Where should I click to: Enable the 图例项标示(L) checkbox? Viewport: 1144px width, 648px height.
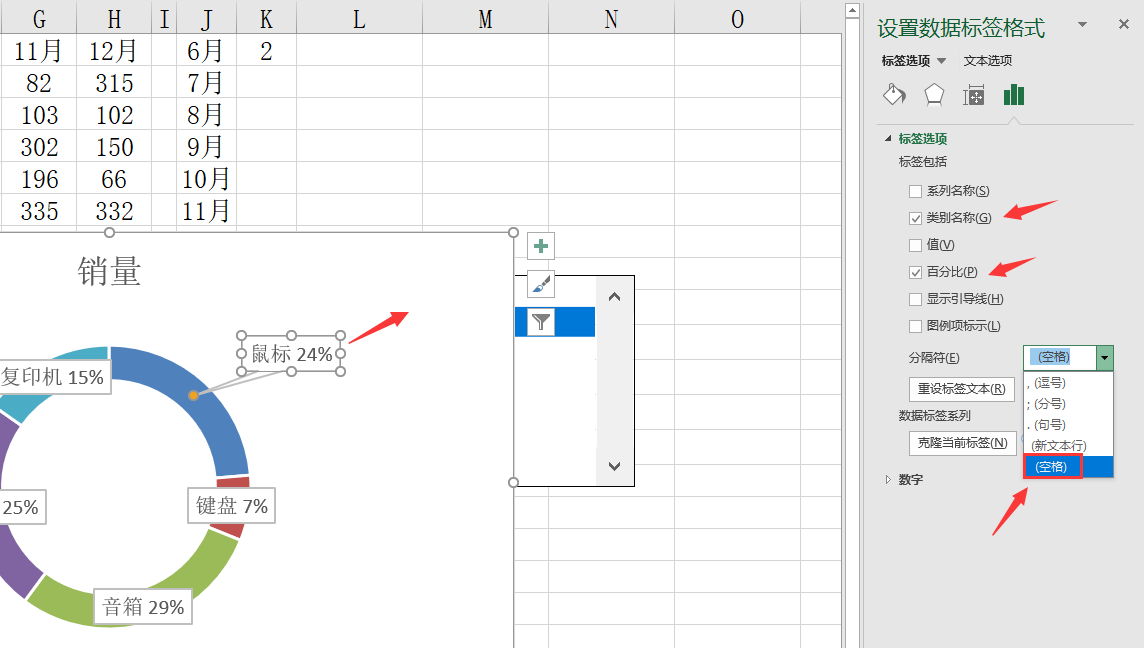click(916, 326)
